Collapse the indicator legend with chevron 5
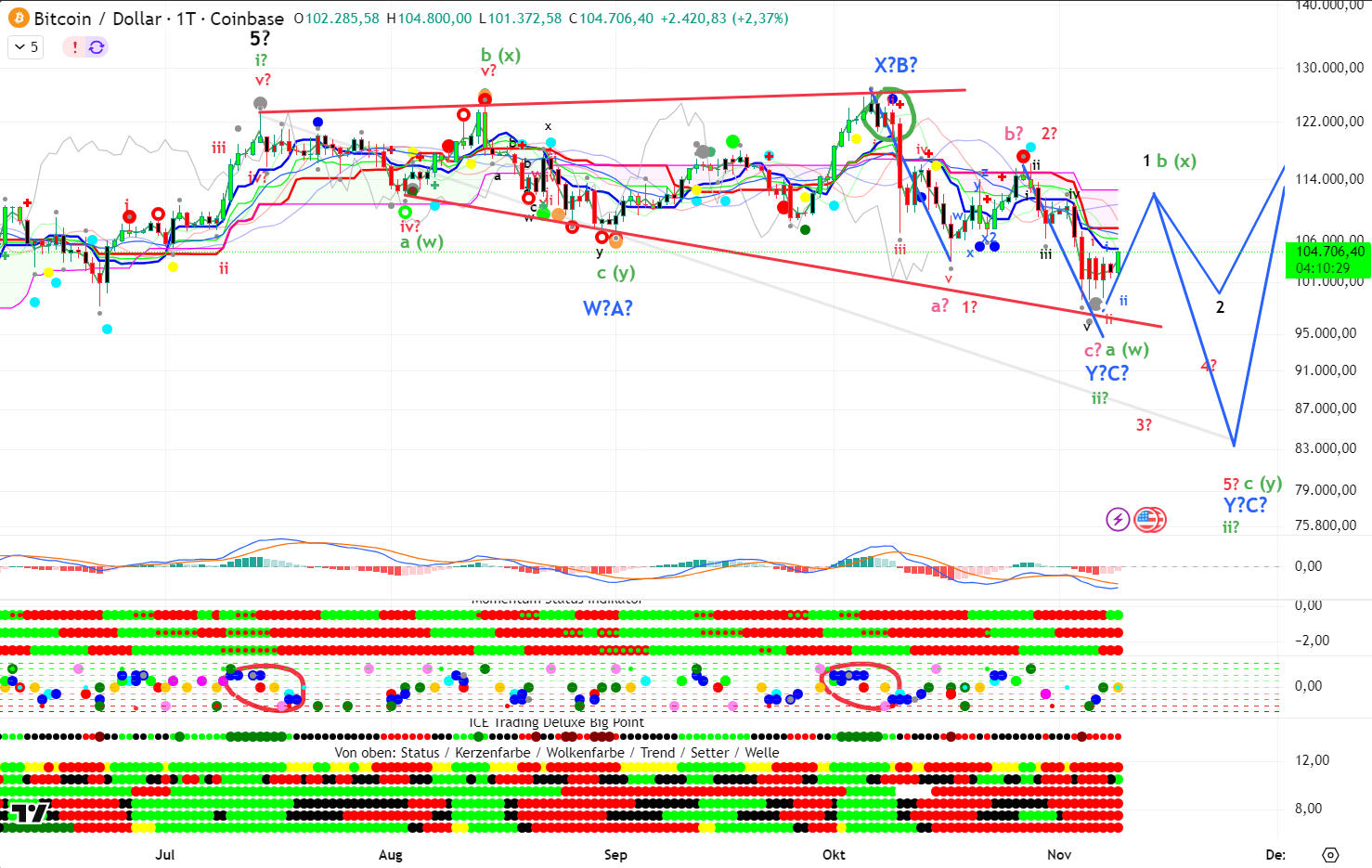 point(26,47)
